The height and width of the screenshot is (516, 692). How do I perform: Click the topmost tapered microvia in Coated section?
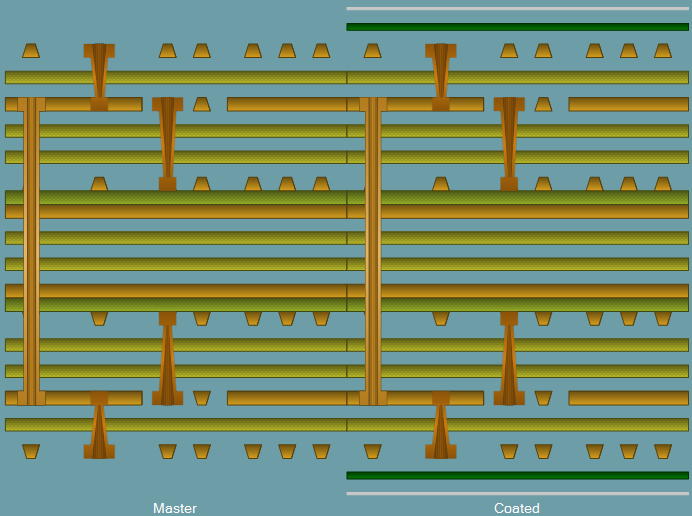pyautogui.click(x=441, y=77)
